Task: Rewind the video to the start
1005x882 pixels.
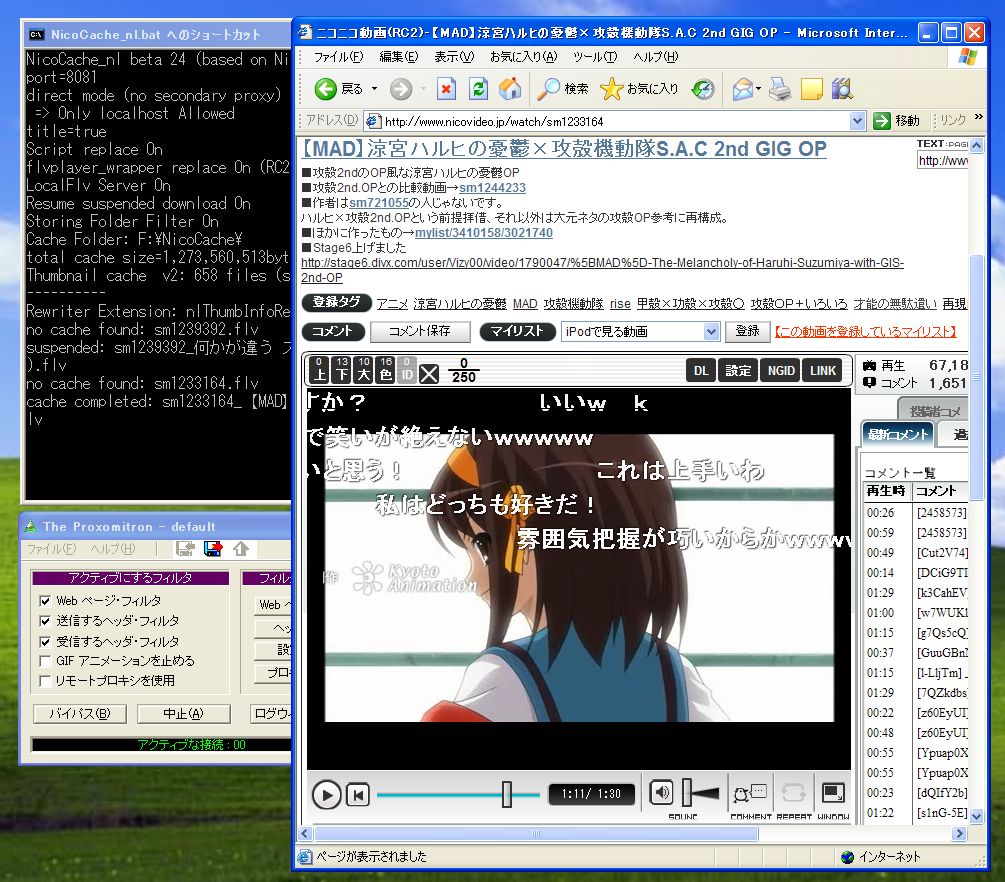Action: coord(358,795)
